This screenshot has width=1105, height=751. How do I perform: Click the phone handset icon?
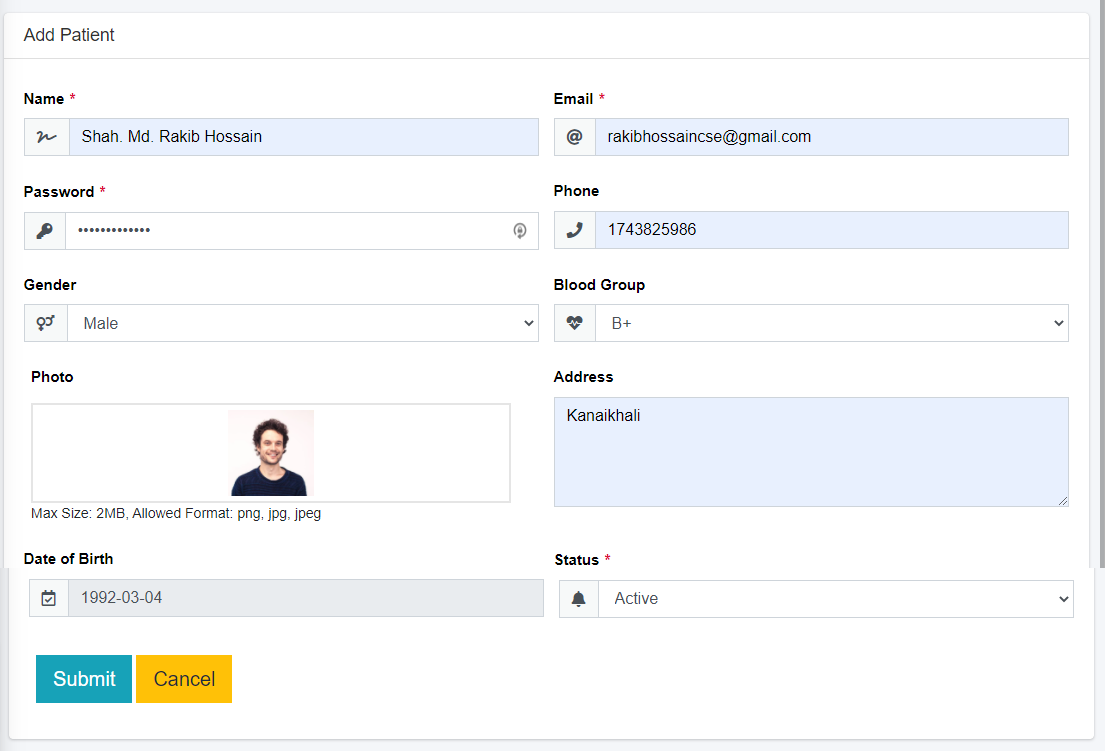(x=574, y=230)
